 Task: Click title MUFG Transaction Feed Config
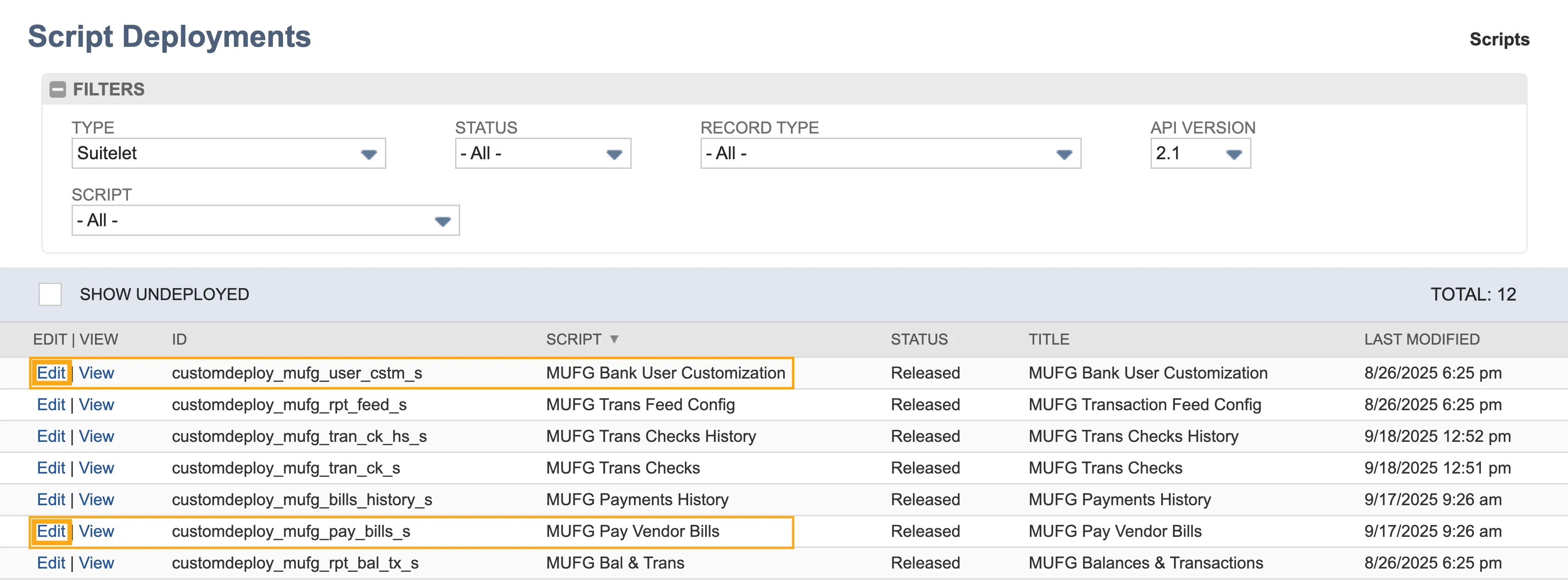click(1145, 405)
